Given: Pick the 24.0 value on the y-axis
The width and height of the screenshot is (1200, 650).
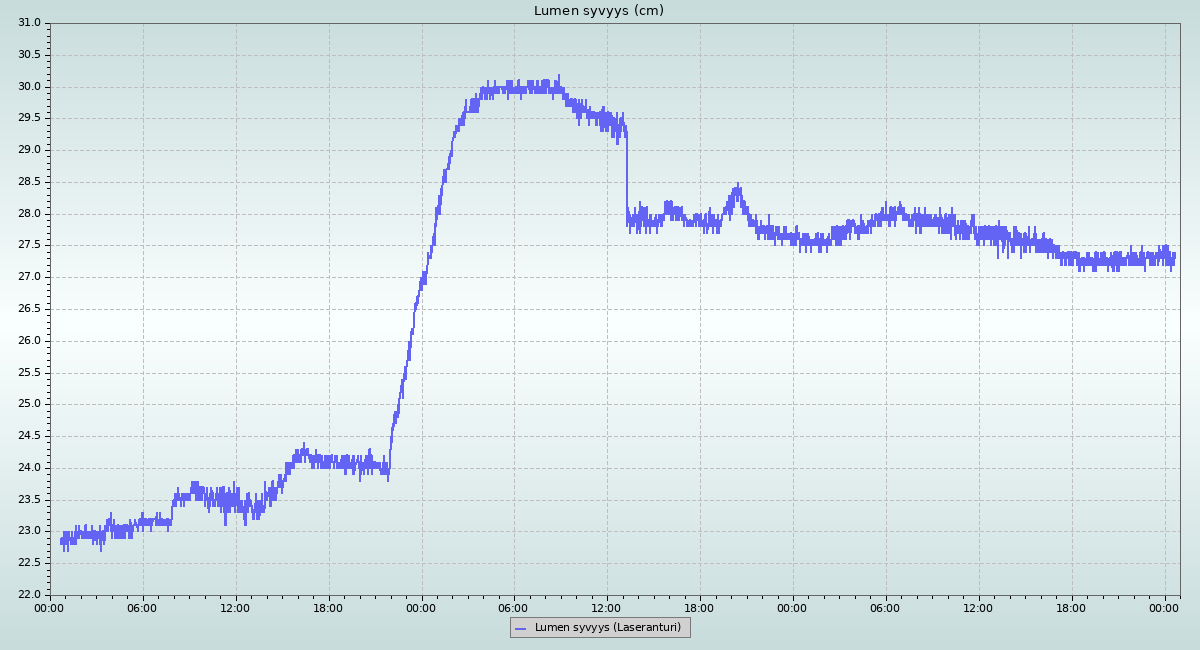Looking at the screenshot, I should [x=29, y=468].
